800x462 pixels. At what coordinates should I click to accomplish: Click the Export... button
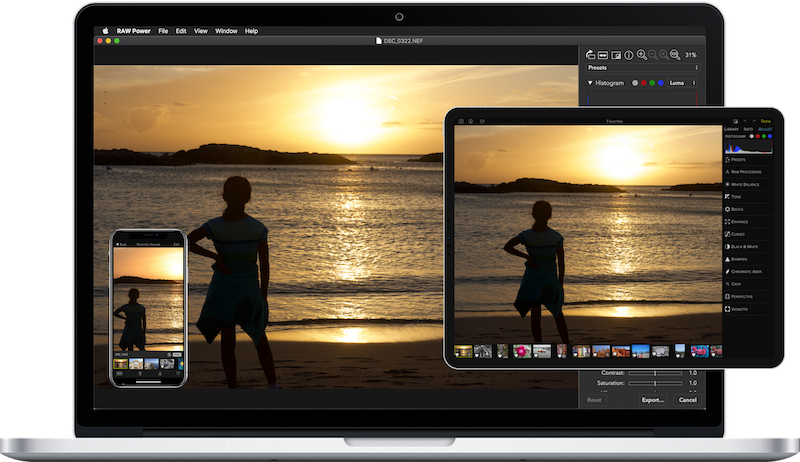click(x=653, y=400)
